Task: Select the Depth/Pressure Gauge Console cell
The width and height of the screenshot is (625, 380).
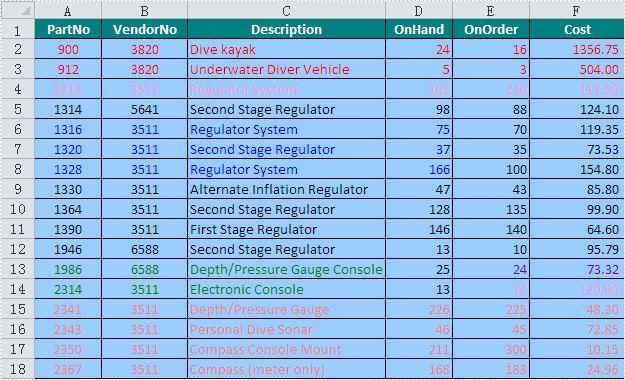Action: point(286,269)
